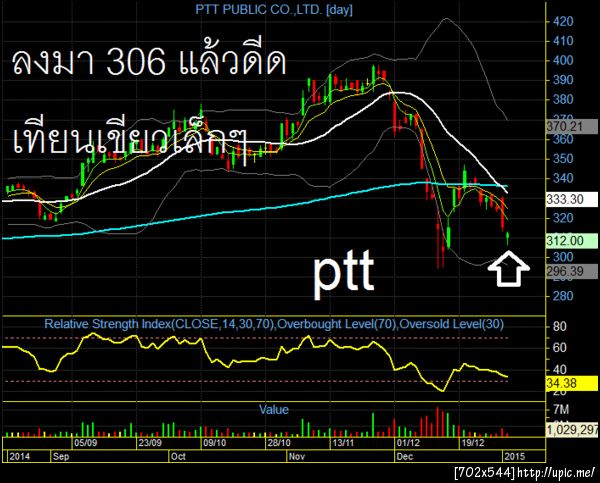Viewport: 600px width, 483px height.
Task: Select the 312.00 last price tag
Action: (572, 241)
